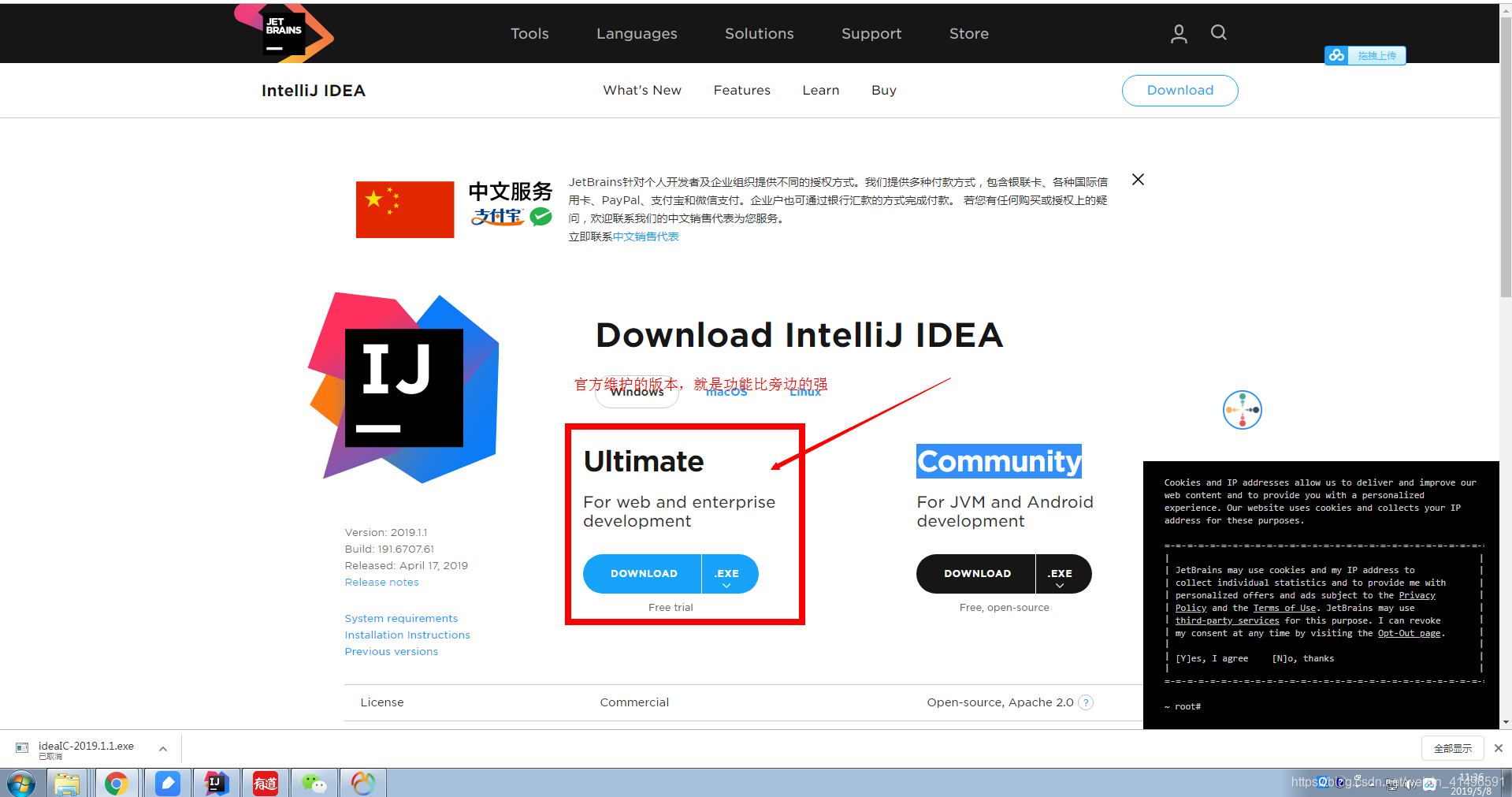Open System requirements link
This screenshot has height=797, width=1512.
pos(401,618)
